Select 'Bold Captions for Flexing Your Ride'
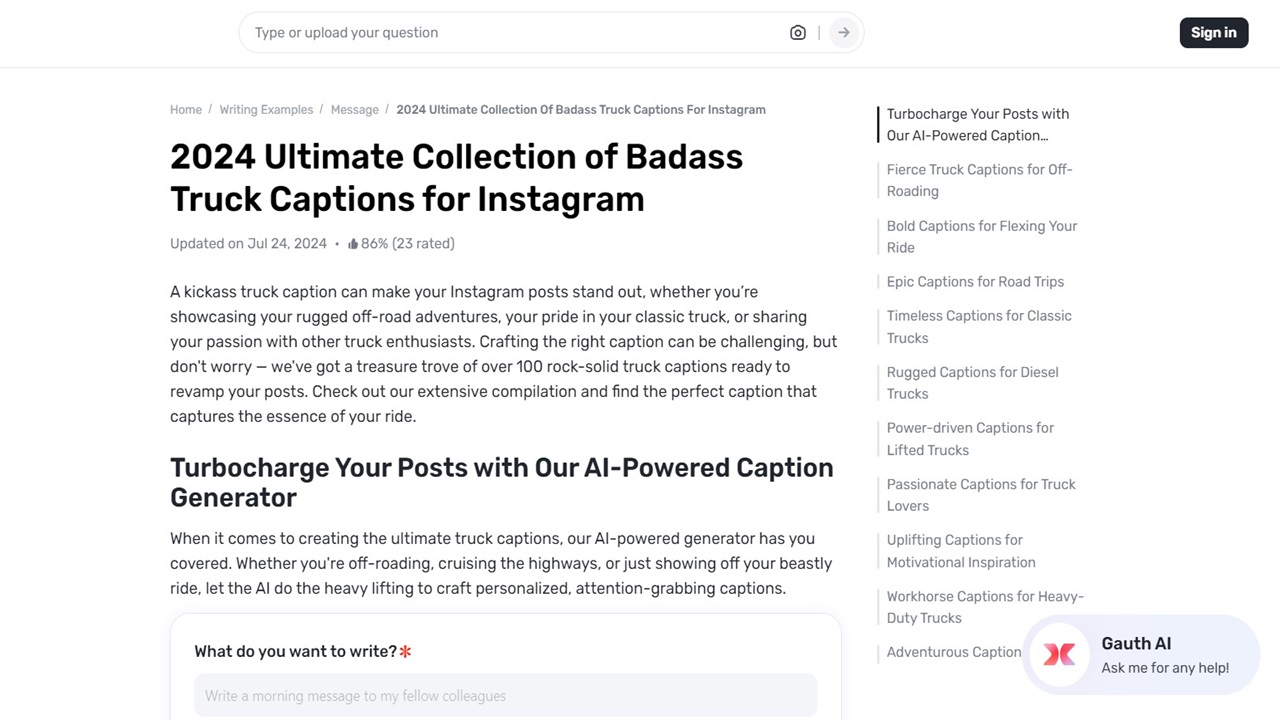Viewport: 1280px width, 720px height. [x=981, y=236]
